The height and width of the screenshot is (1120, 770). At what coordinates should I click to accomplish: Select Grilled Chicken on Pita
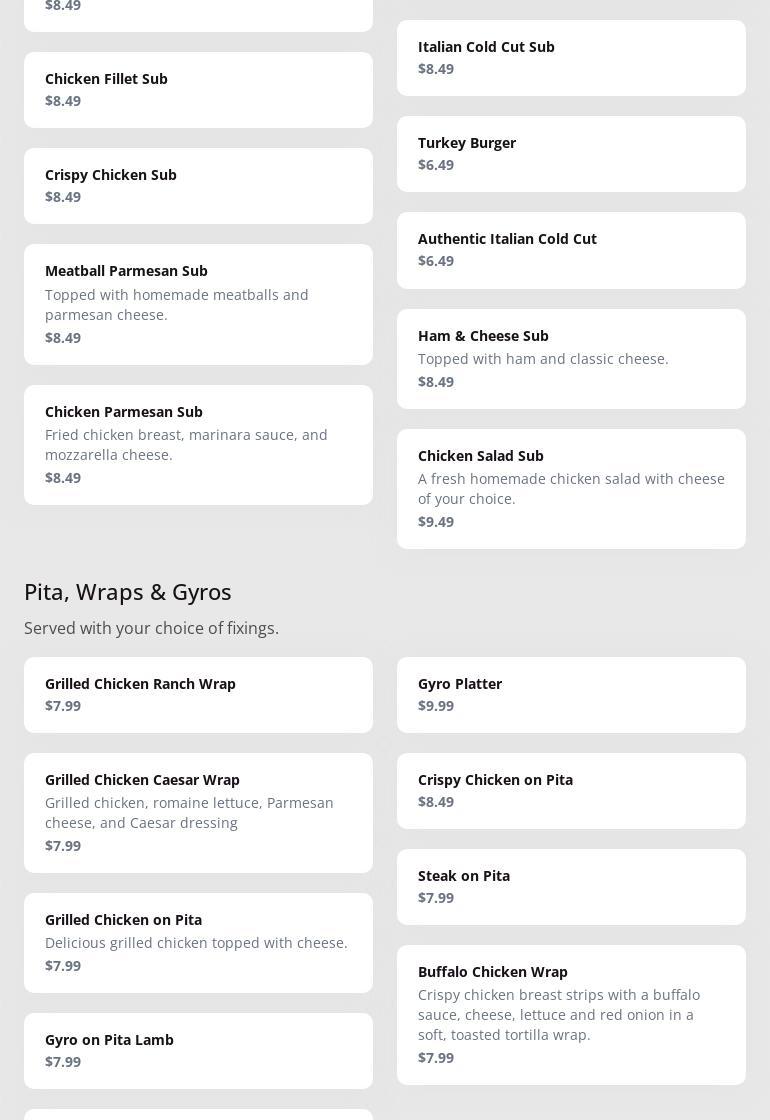[x=198, y=943]
